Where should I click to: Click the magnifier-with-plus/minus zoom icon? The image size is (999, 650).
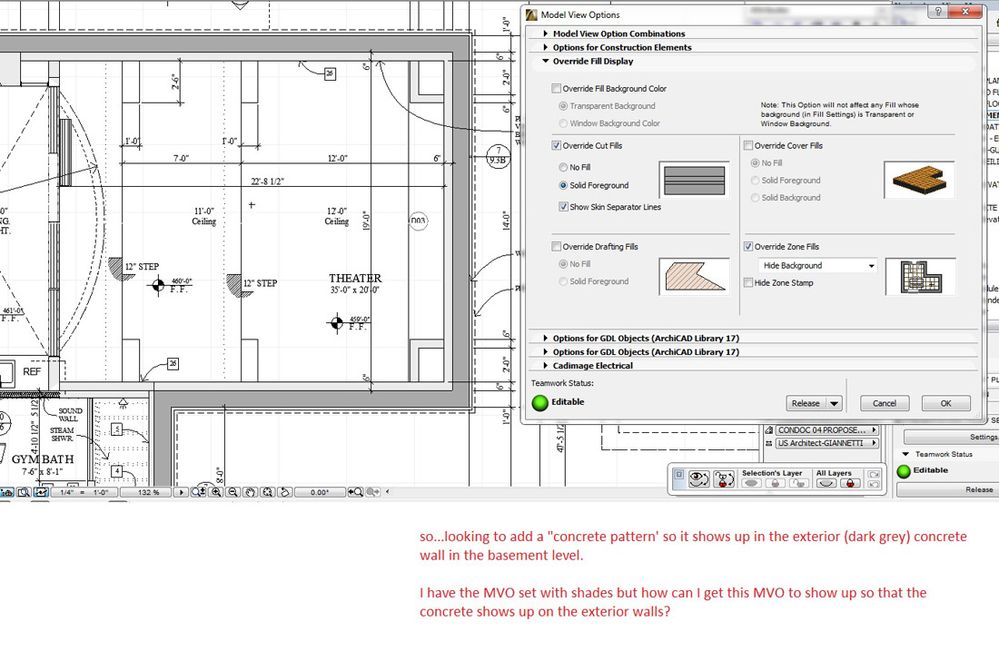[199, 492]
